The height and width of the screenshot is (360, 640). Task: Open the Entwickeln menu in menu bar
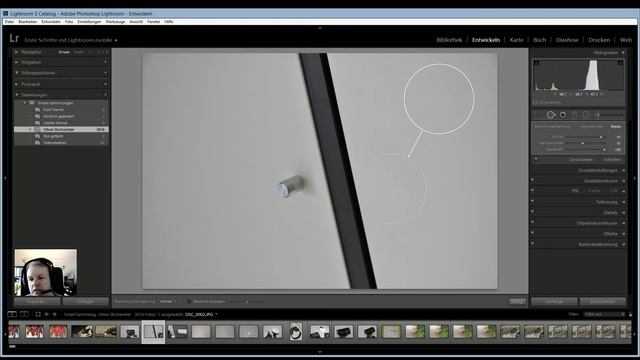51,22
